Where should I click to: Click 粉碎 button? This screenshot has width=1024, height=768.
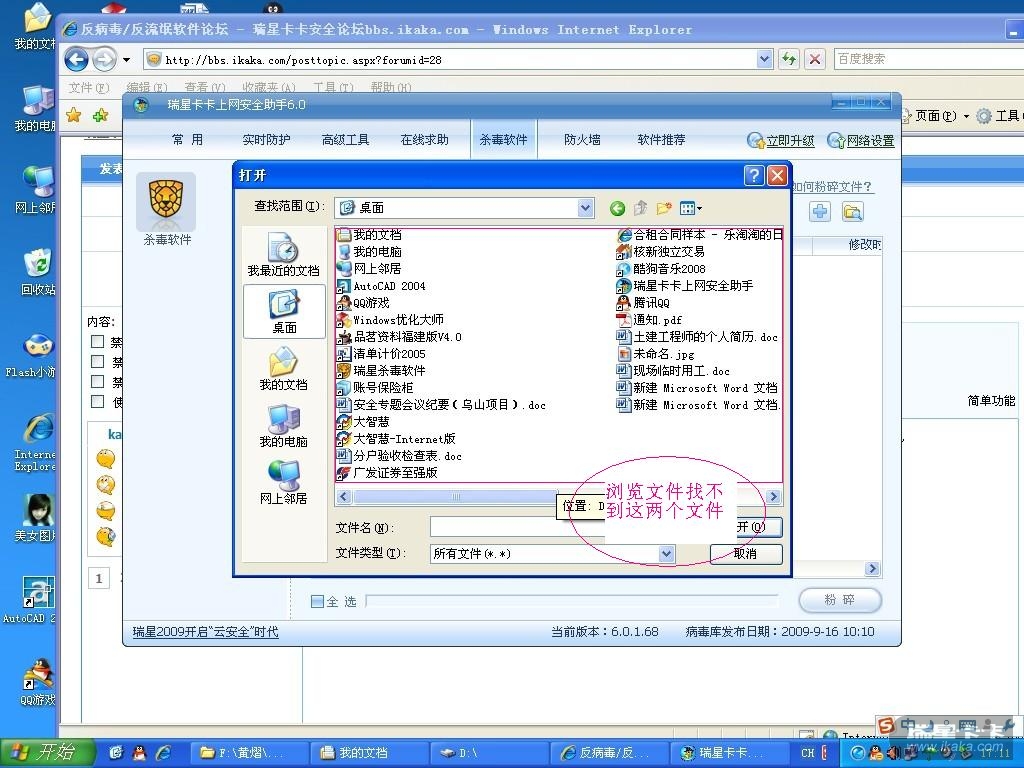pyautogui.click(x=840, y=600)
